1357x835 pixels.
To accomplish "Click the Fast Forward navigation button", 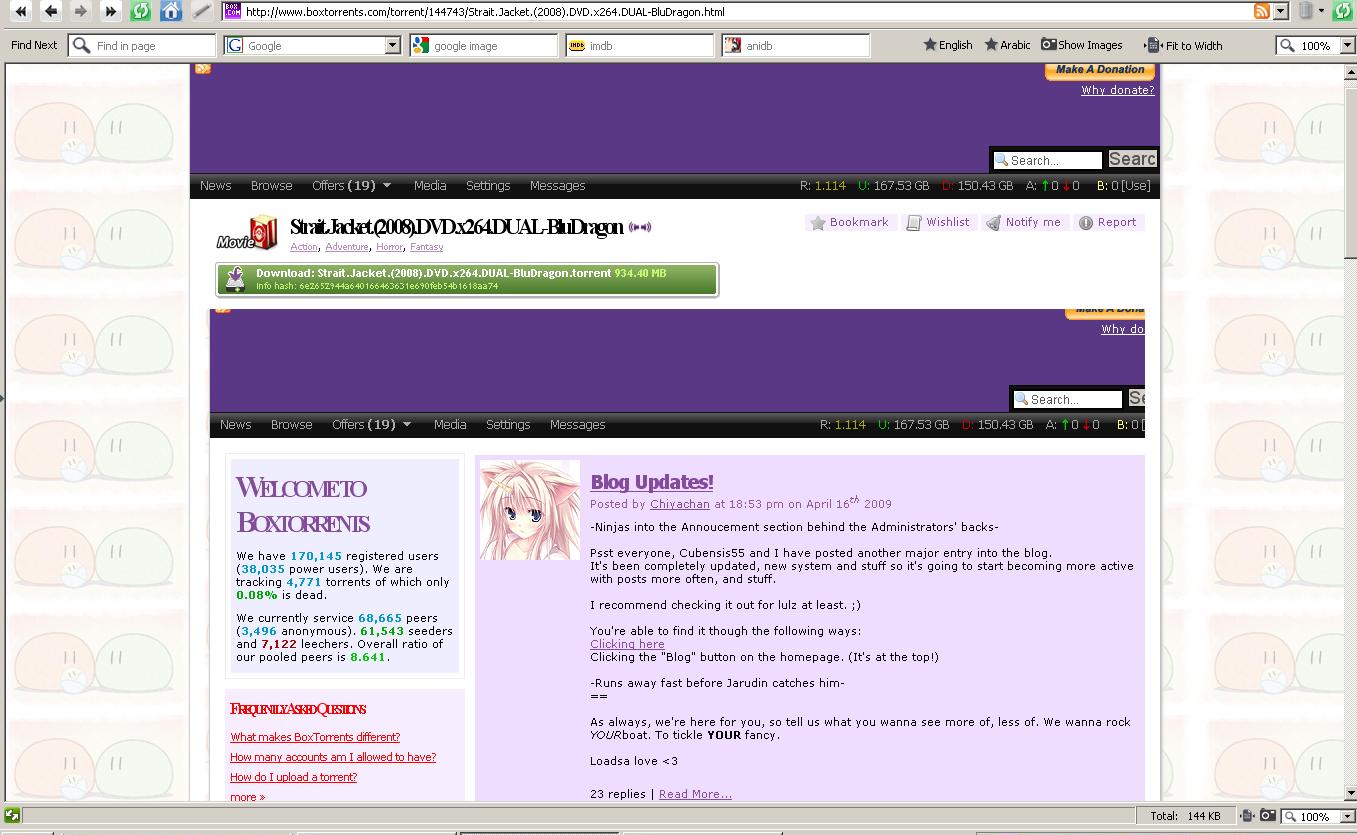I will (x=110, y=11).
